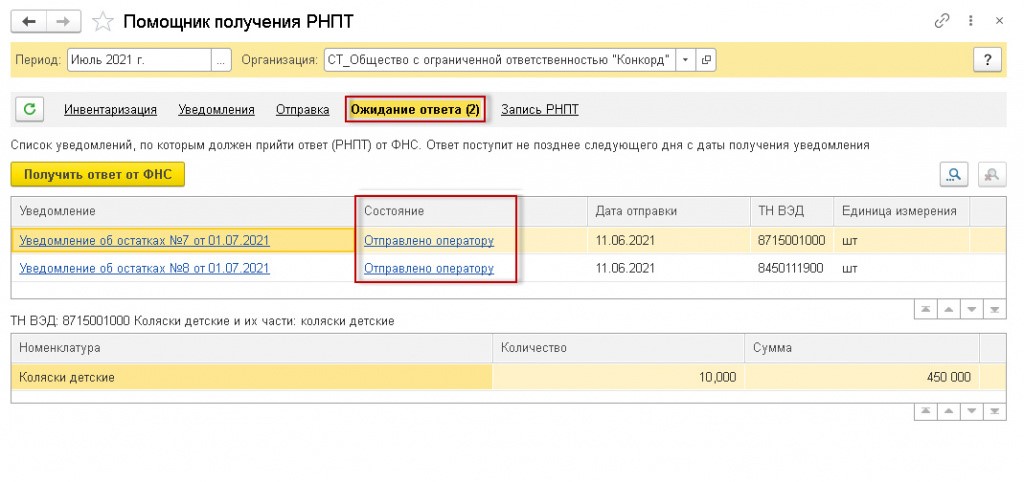The image size is (1024, 482).
Task: Click the Отправлено оператору status in the first row
Action: [428, 240]
